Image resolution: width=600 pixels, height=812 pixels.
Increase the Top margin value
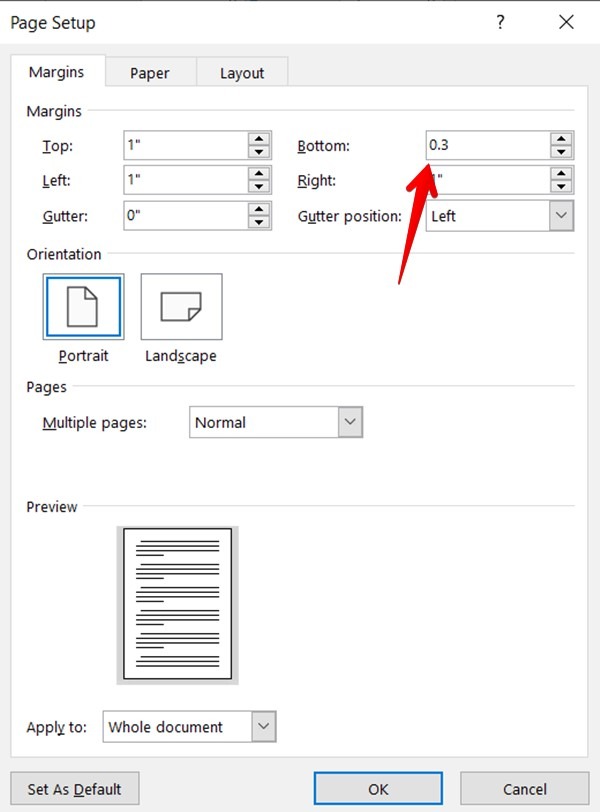259,139
